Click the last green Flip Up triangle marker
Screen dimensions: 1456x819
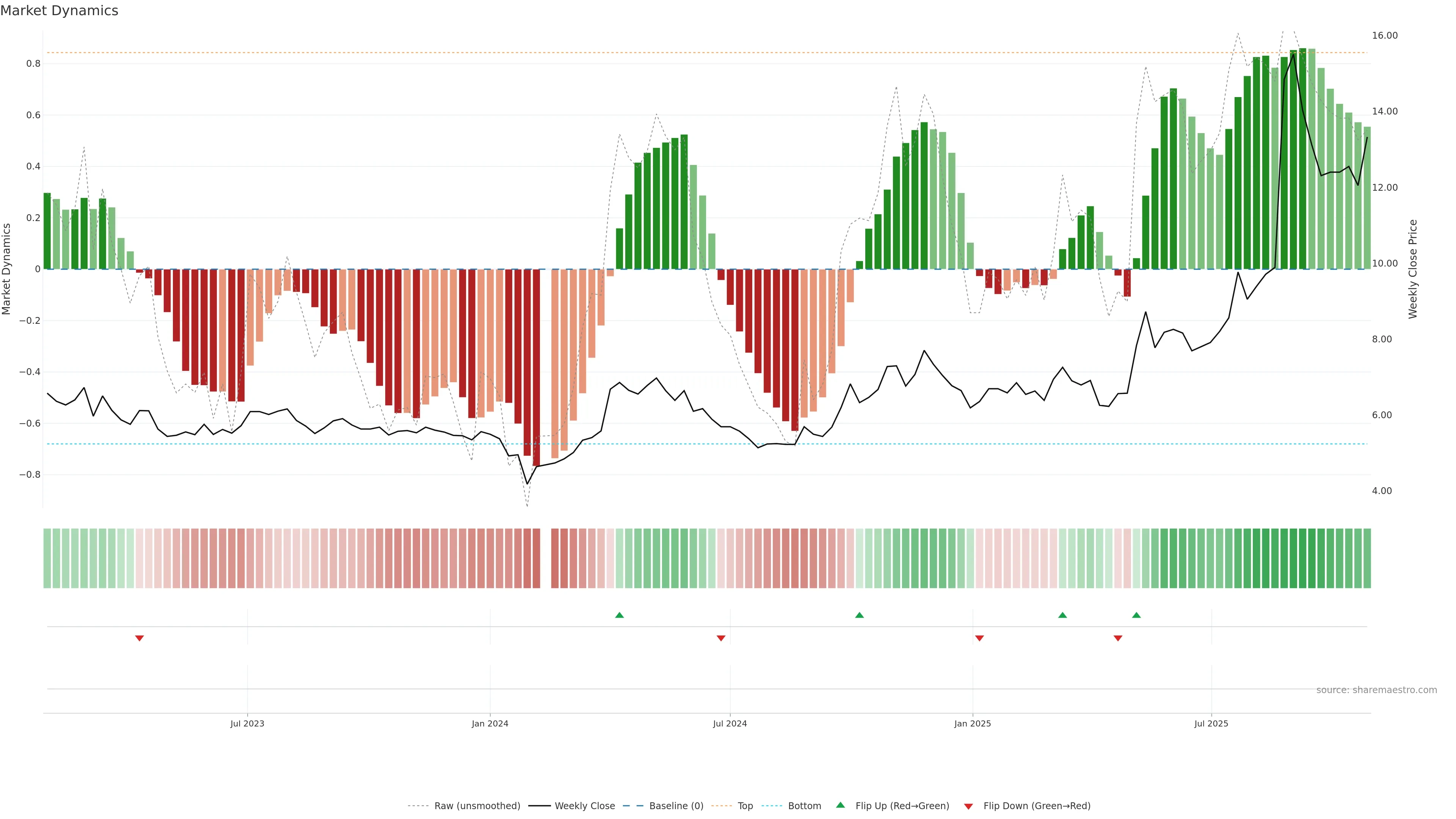click(1136, 615)
